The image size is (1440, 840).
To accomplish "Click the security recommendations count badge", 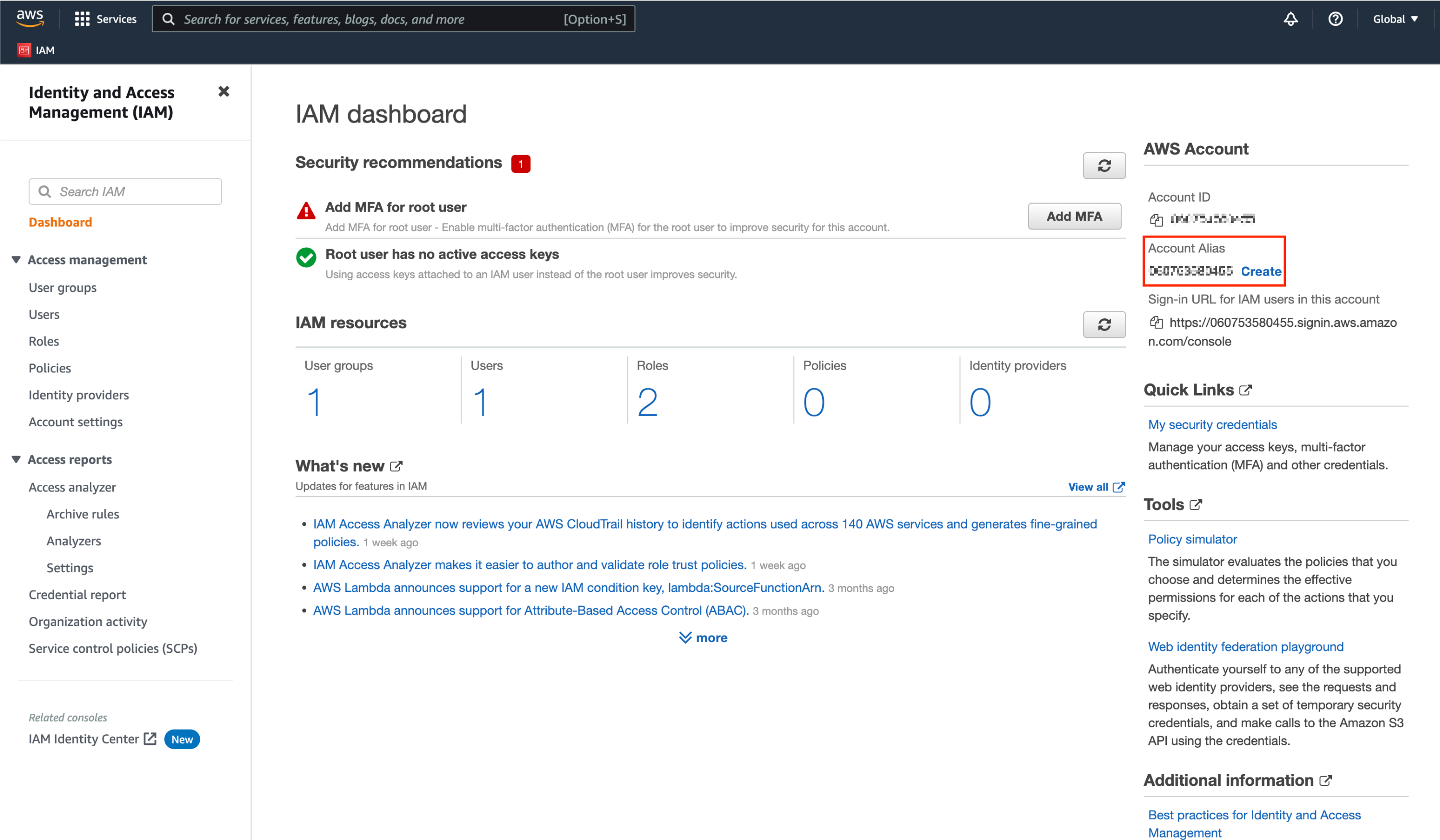I will (x=521, y=164).
